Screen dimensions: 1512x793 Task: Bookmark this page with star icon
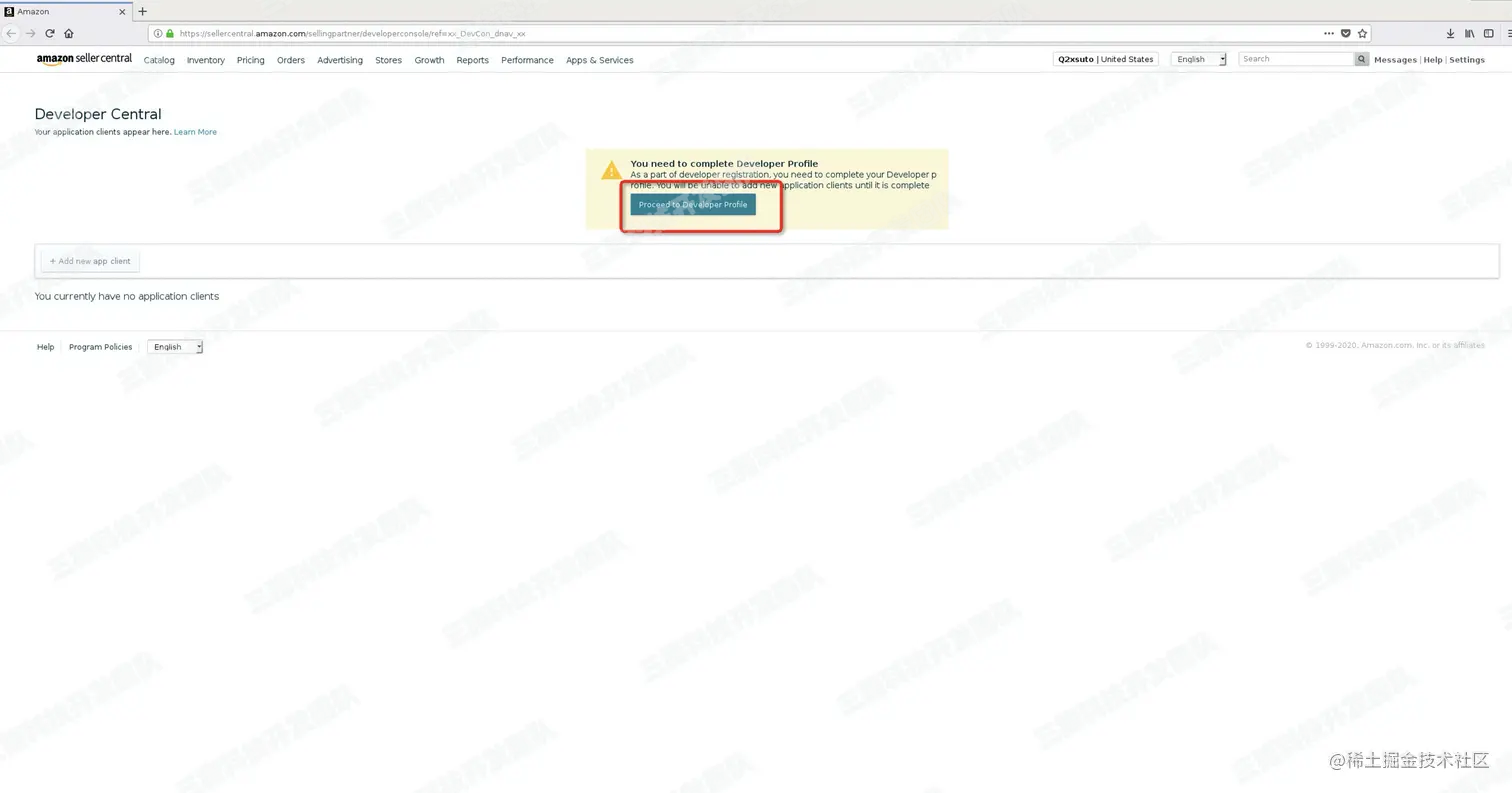tap(1362, 33)
